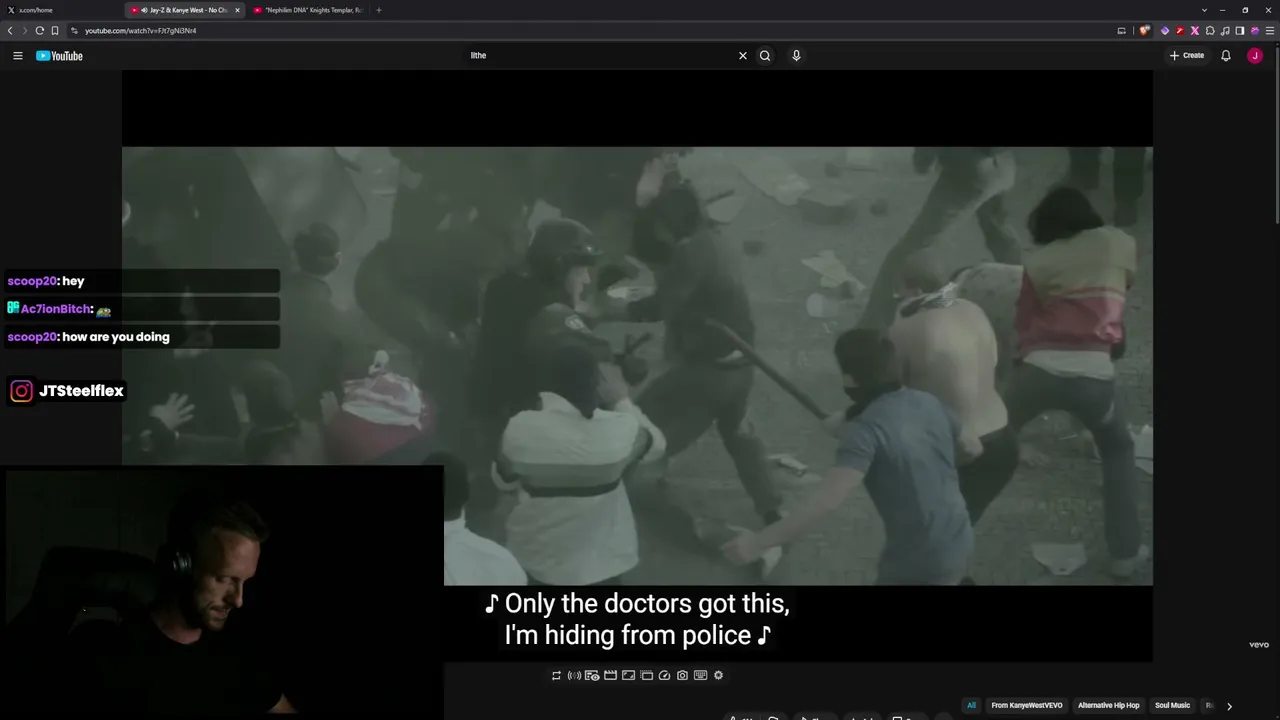This screenshot has height=720, width=1280.
Task: Click the pink X extension icon
Action: [1195, 31]
